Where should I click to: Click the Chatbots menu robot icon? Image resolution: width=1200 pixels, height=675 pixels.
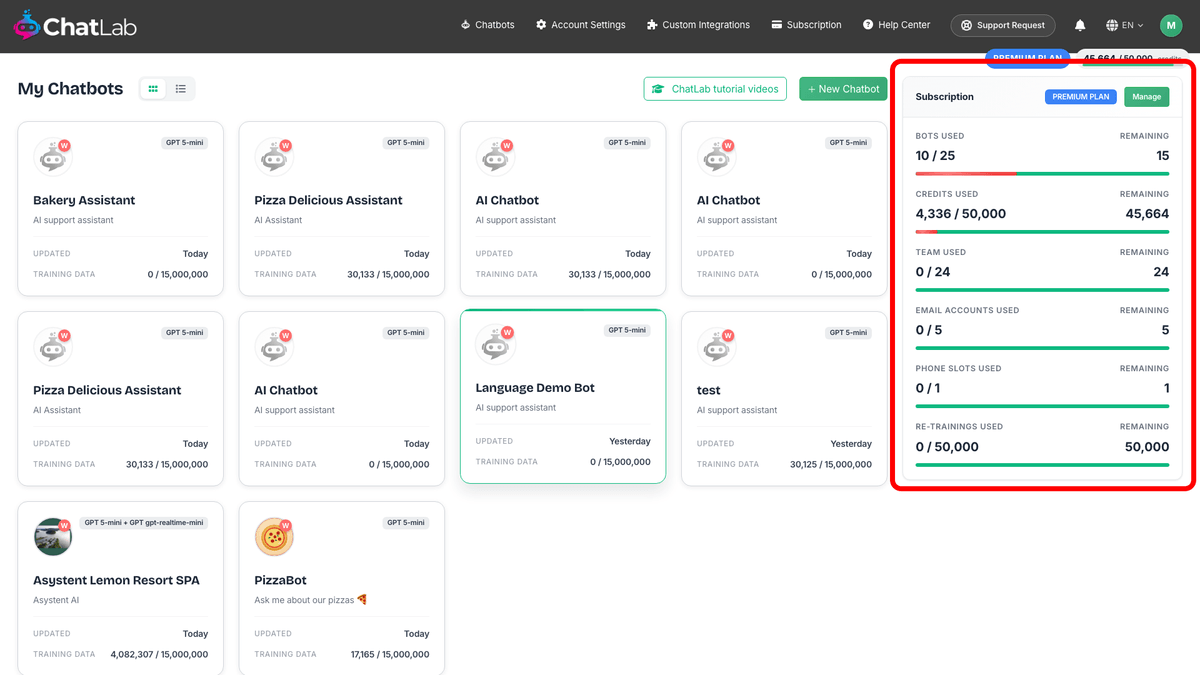465,25
